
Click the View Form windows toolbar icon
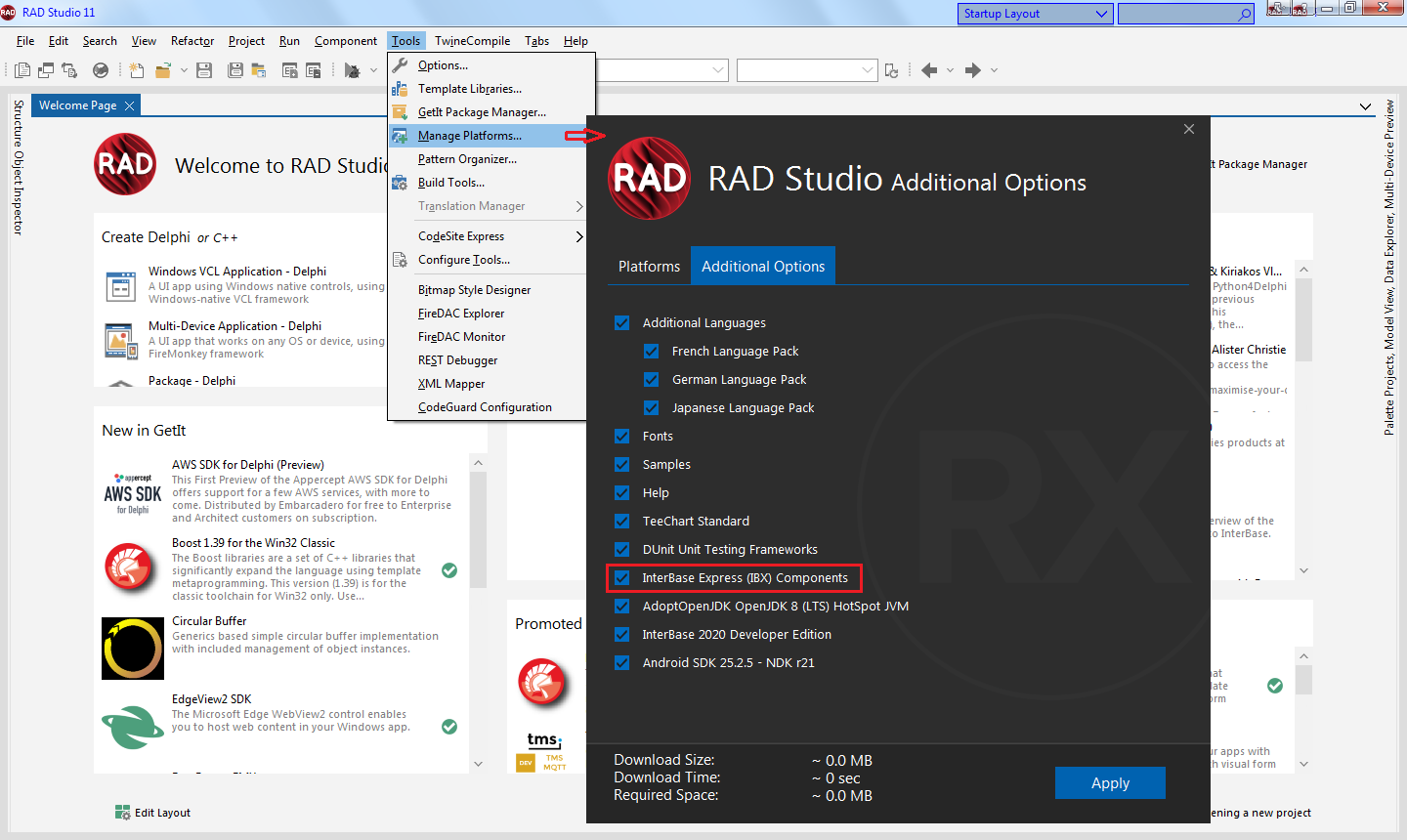coord(46,70)
